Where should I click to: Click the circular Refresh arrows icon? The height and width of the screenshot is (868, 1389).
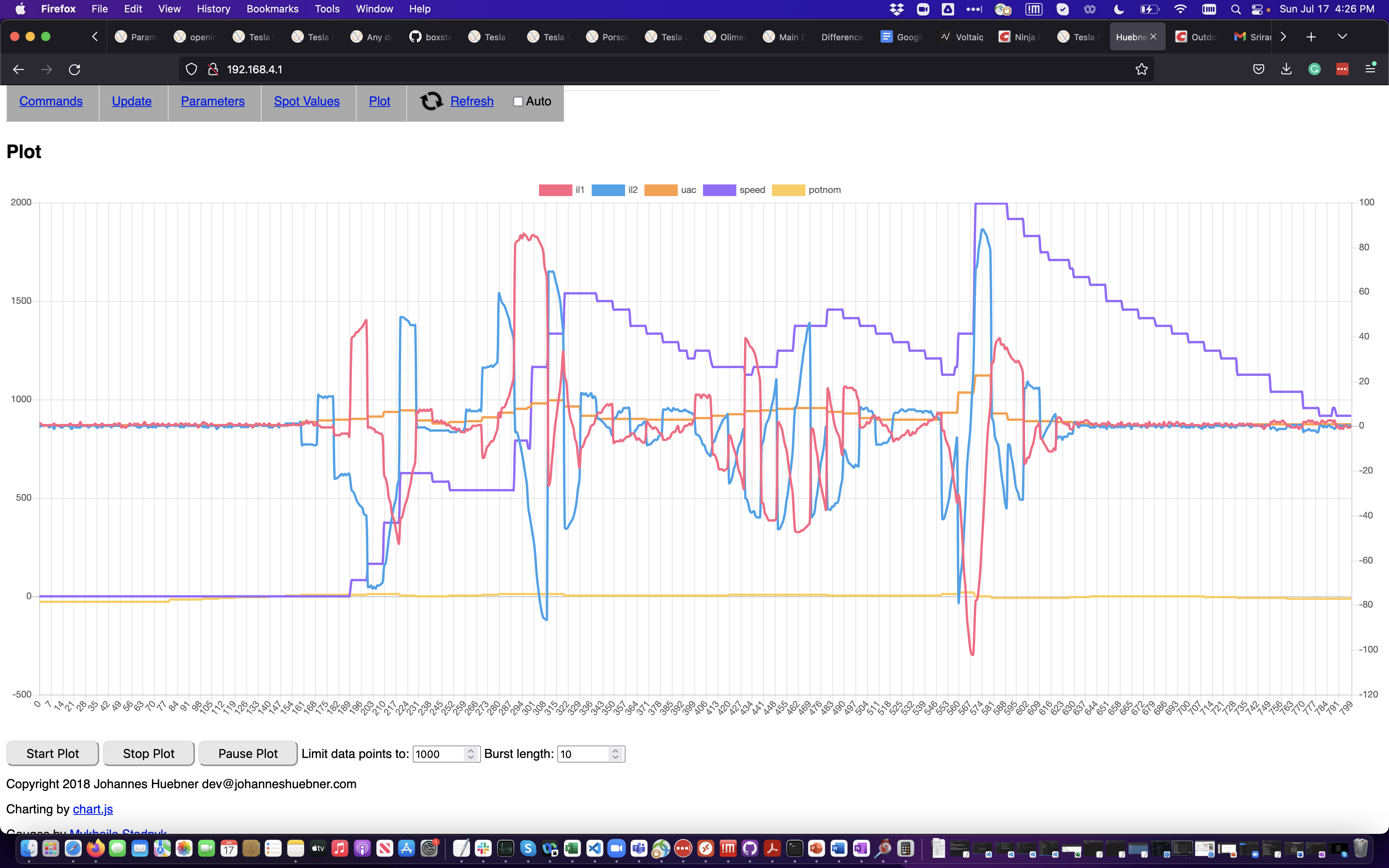tap(431, 101)
